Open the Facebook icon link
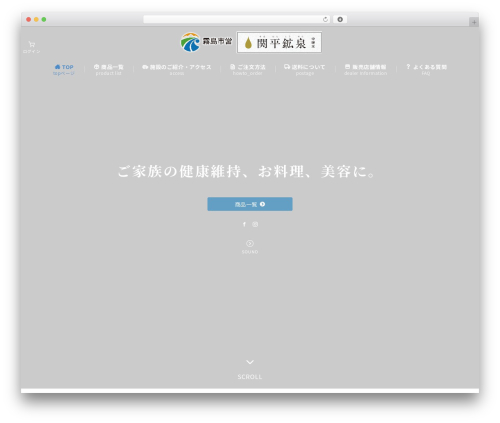Image resolution: width=500 pixels, height=423 pixels. click(244, 224)
